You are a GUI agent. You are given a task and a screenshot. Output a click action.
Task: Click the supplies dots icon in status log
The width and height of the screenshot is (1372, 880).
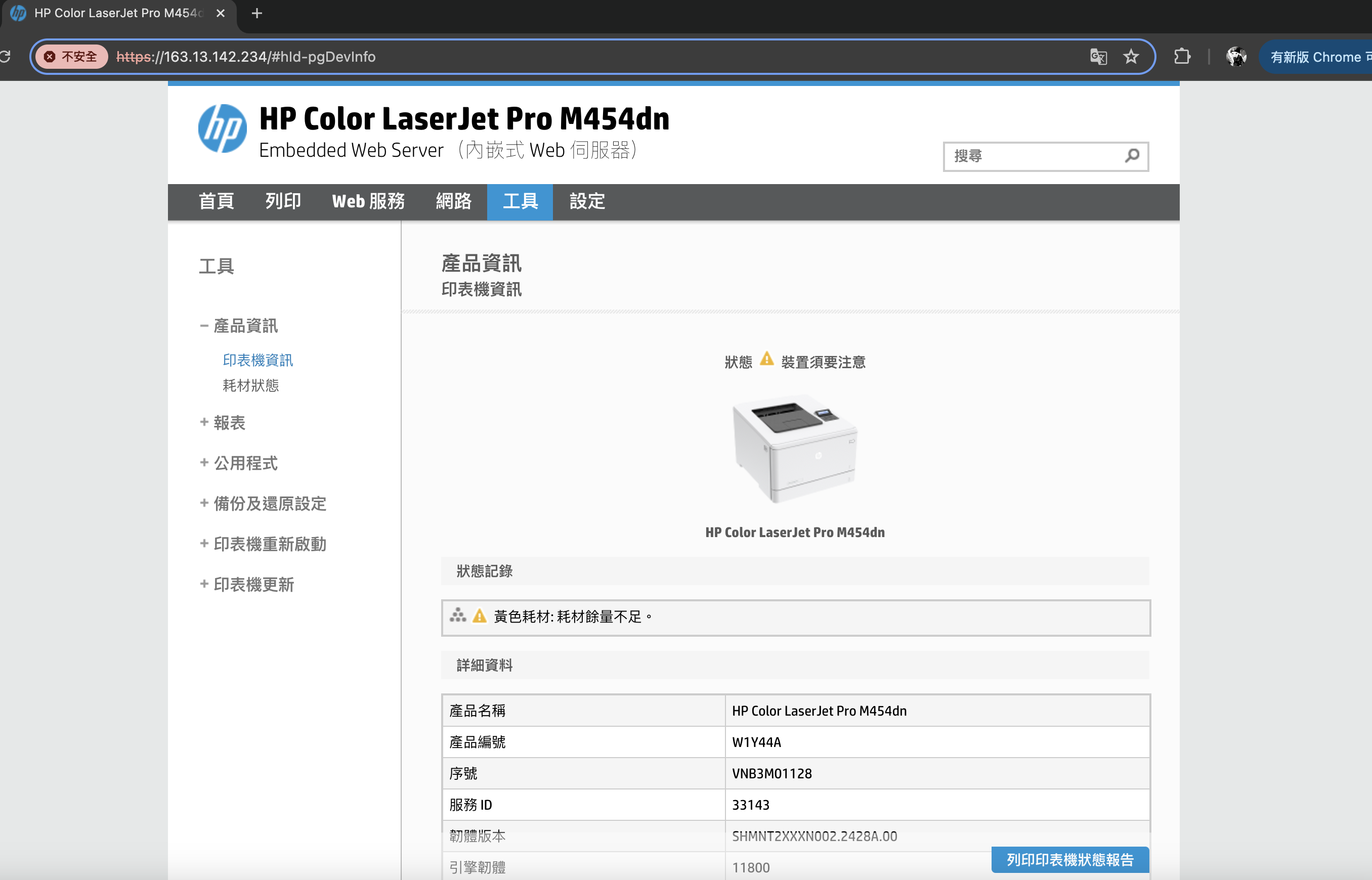458,615
